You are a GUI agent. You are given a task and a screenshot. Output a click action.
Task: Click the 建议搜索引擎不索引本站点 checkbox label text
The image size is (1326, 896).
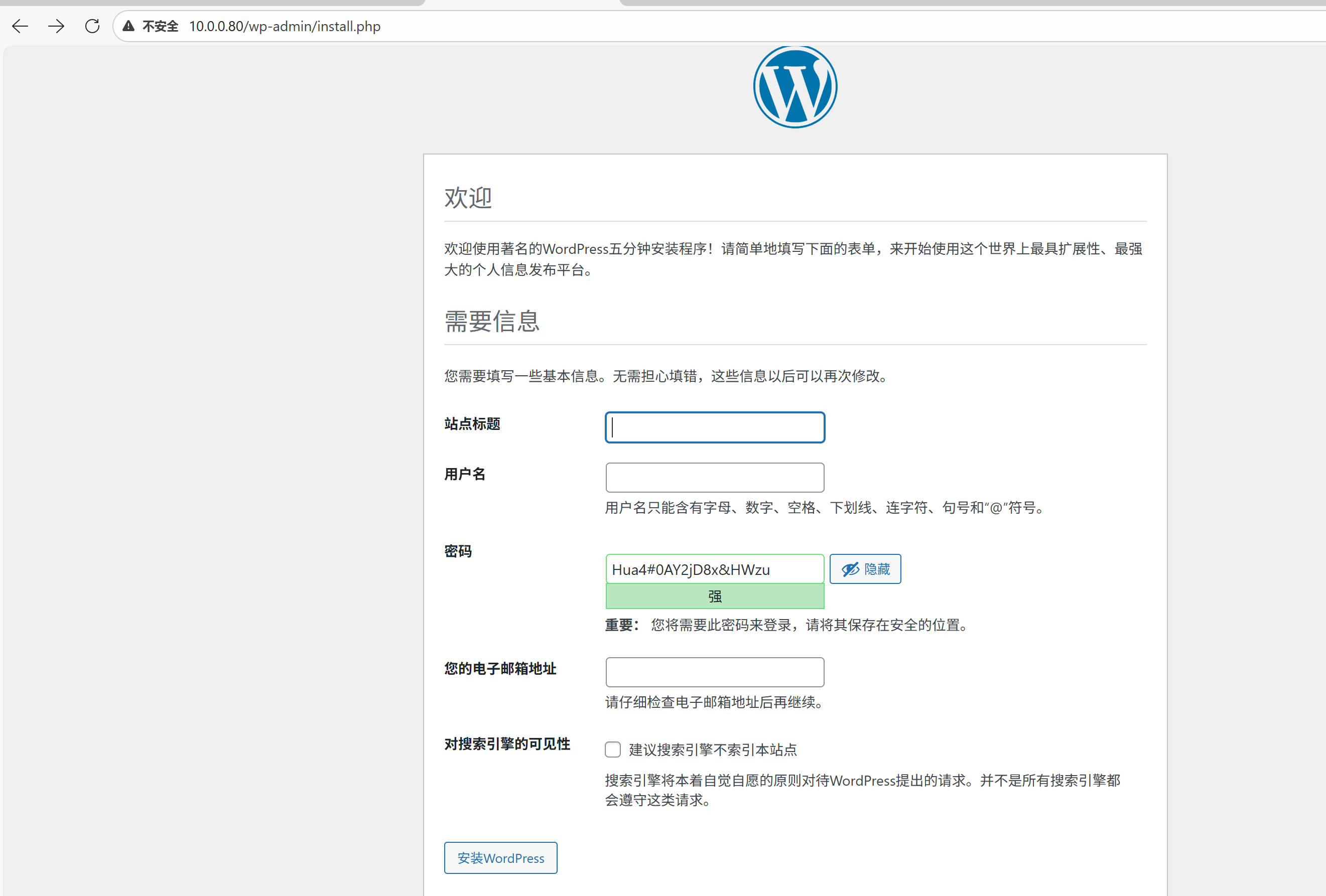pyautogui.click(x=713, y=750)
